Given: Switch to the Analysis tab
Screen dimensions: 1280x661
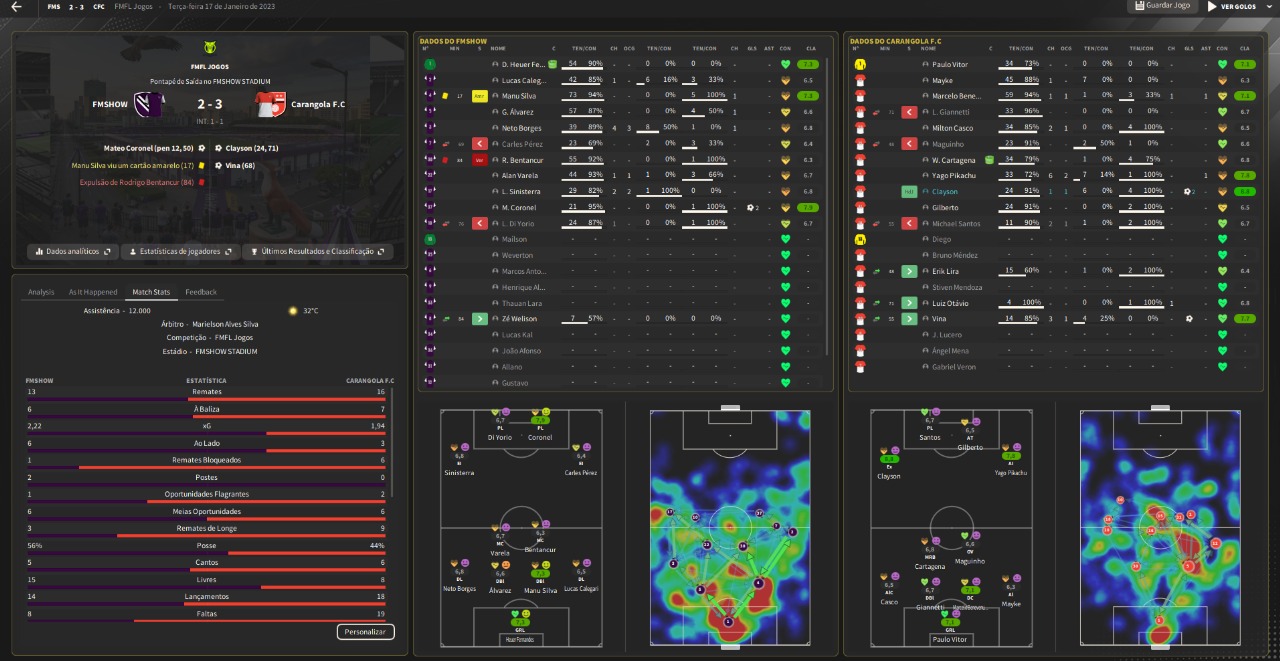Looking at the screenshot, I should [41, 292].
